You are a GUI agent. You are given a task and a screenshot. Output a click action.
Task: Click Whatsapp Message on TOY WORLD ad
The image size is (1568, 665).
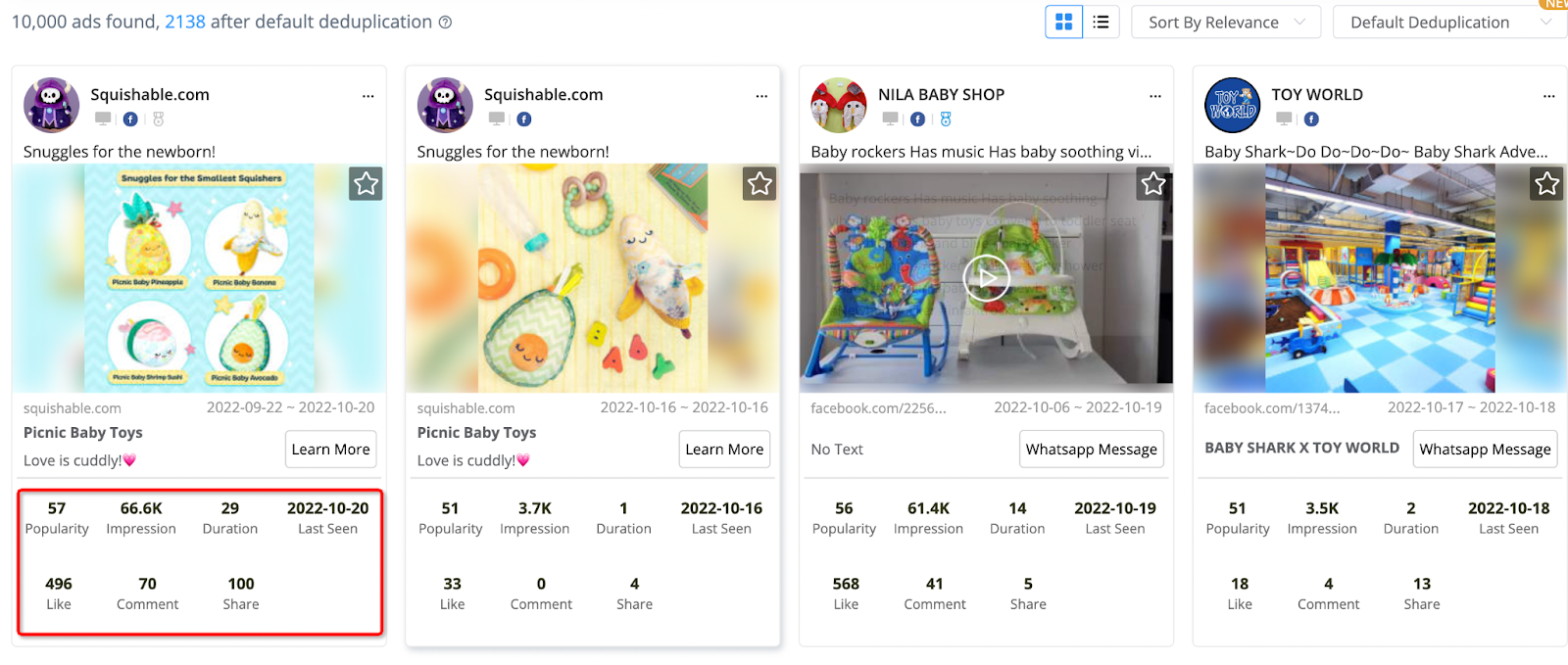[x=1485, y=450]
